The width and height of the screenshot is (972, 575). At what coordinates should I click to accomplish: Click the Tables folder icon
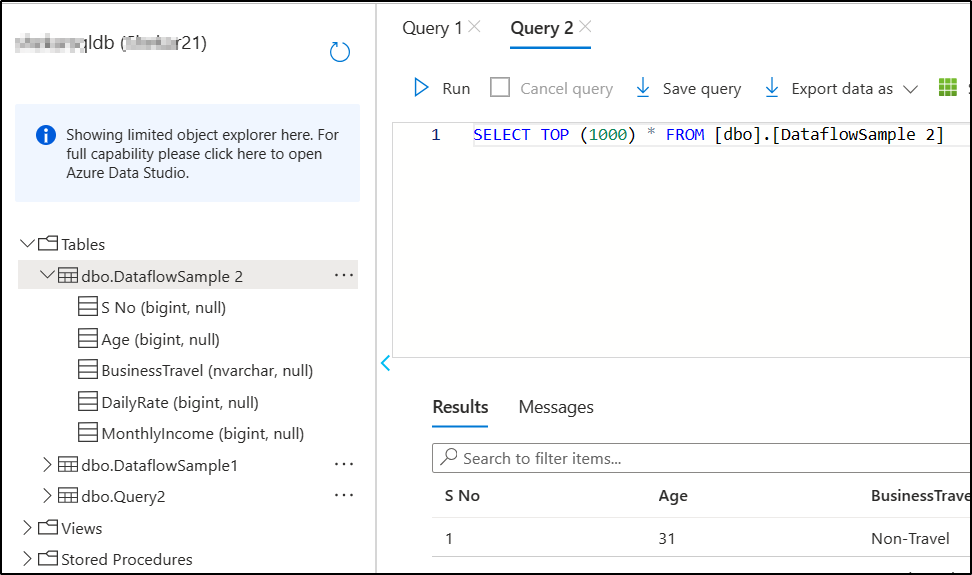click(x=48, y=243)
